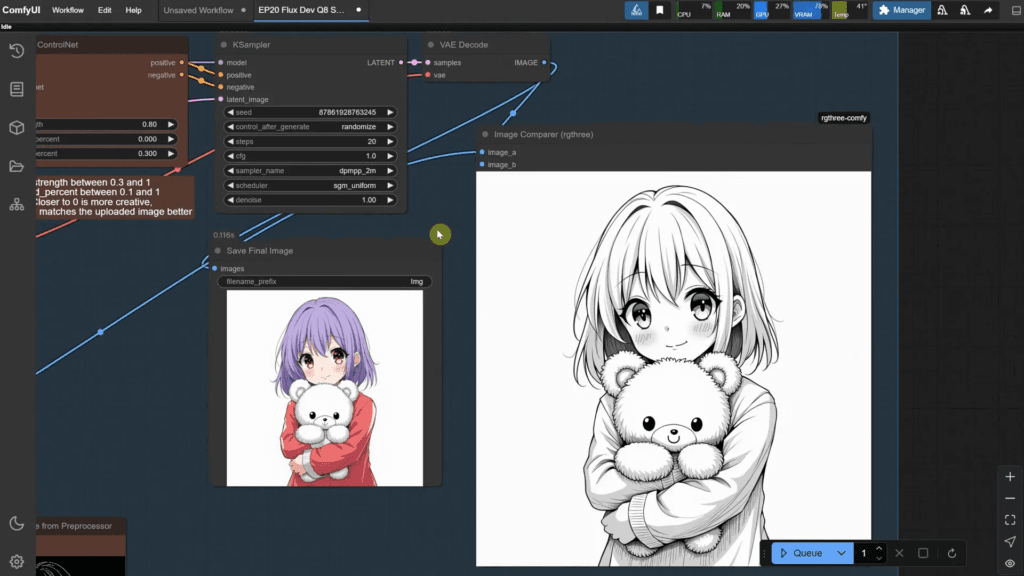The width and height of the screenshot is (1024, 576).
Task: Open the Node Library sidebar icon
Action: (x=16, y=89)
